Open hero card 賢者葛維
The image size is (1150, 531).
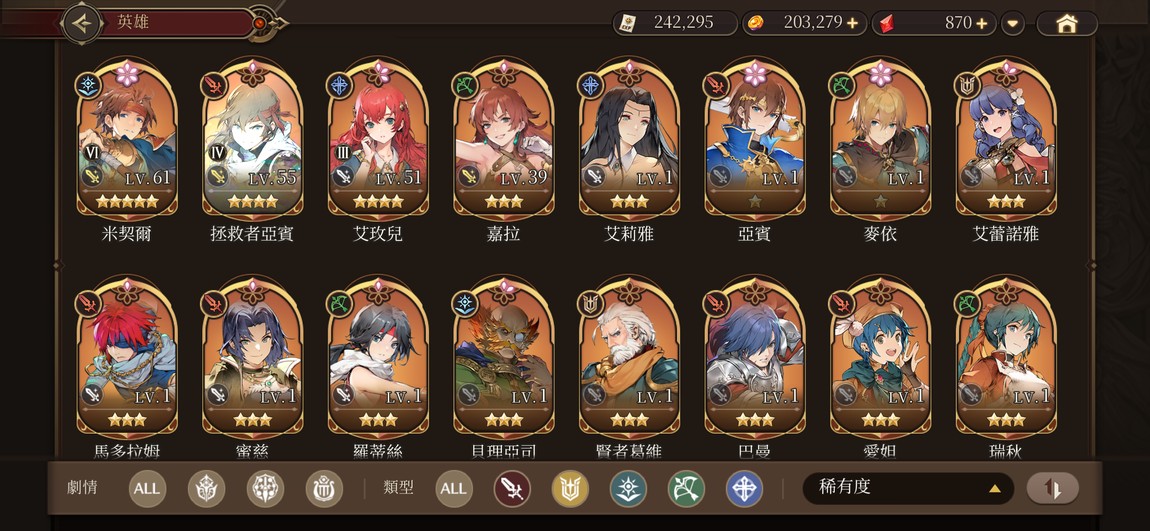pyautogui.click(x=629, y=367)
